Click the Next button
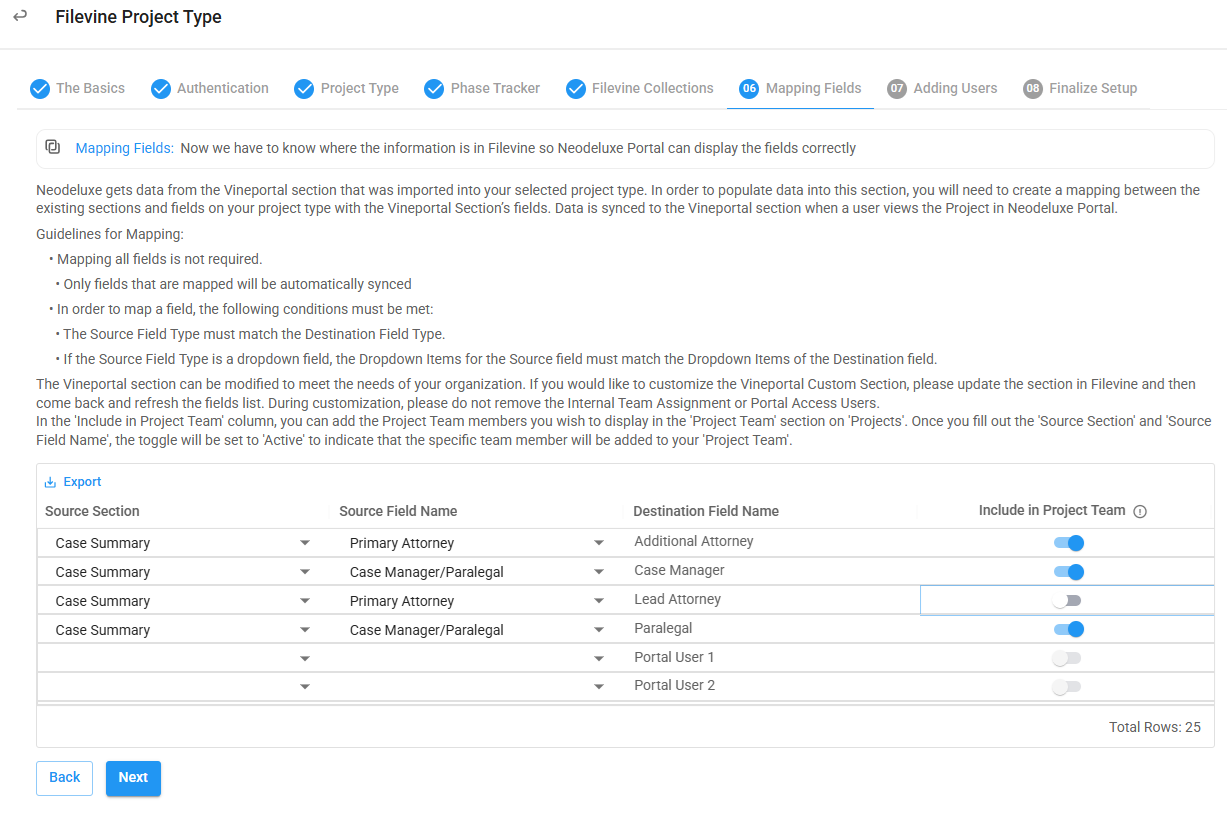 [133, 778]
